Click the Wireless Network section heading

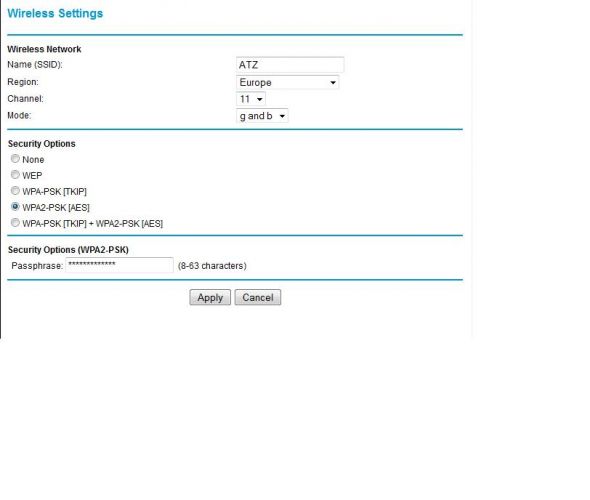point(44,49)
